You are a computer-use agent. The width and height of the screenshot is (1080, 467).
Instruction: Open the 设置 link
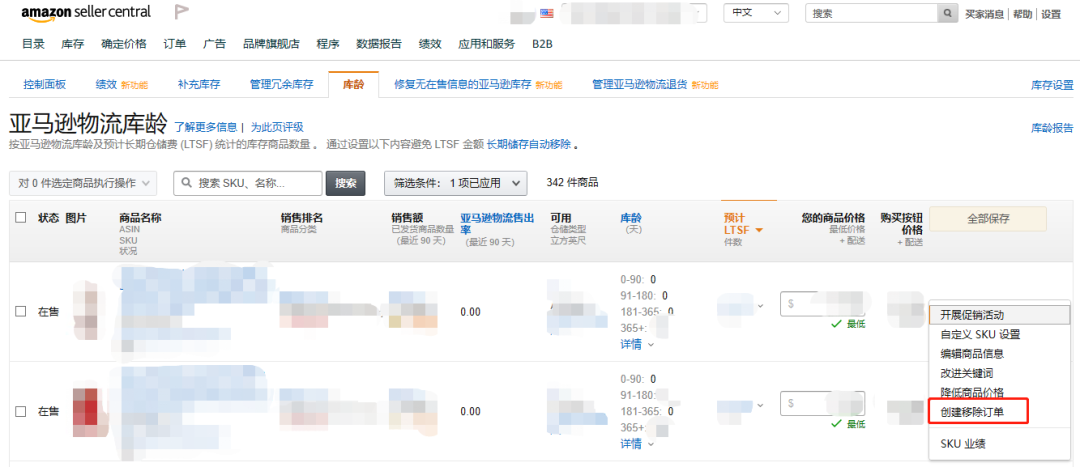(1051, 14)
